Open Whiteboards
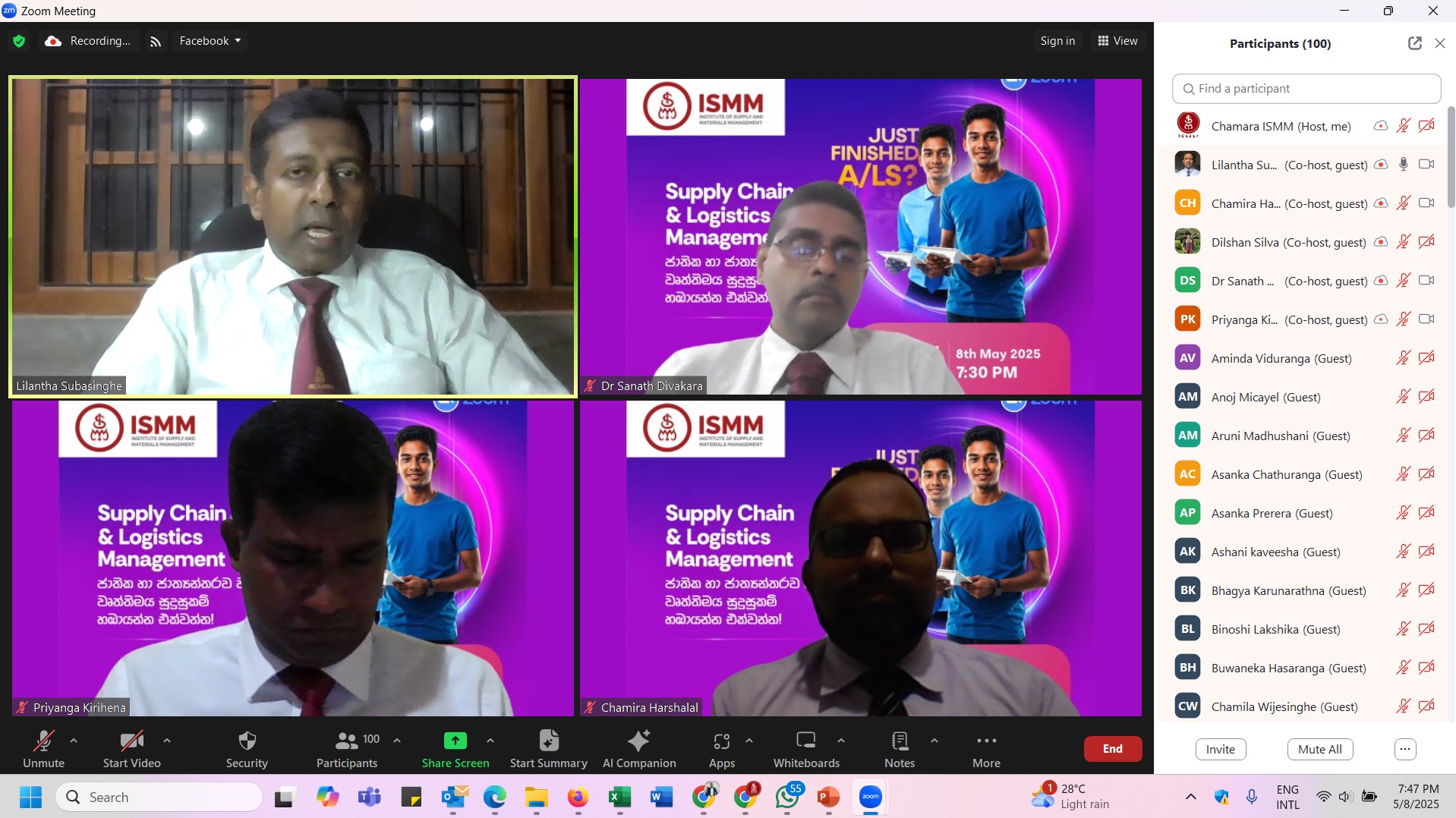Screen dimensions: 1456x818 pos(806,748)
